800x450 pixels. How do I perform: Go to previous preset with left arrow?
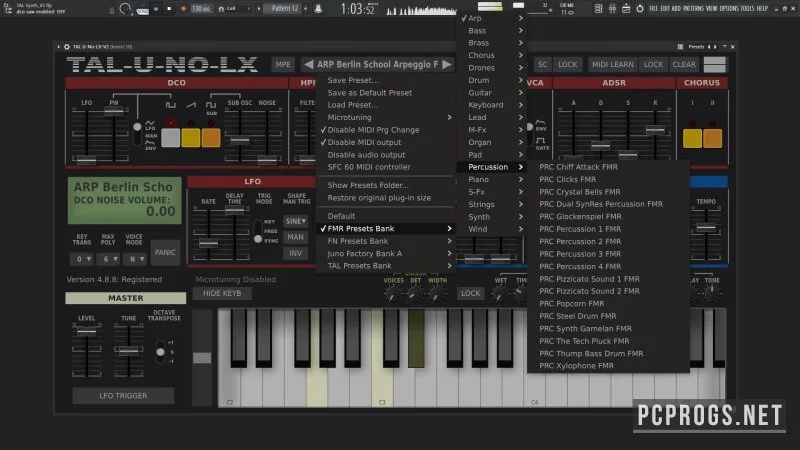(308, 64)
